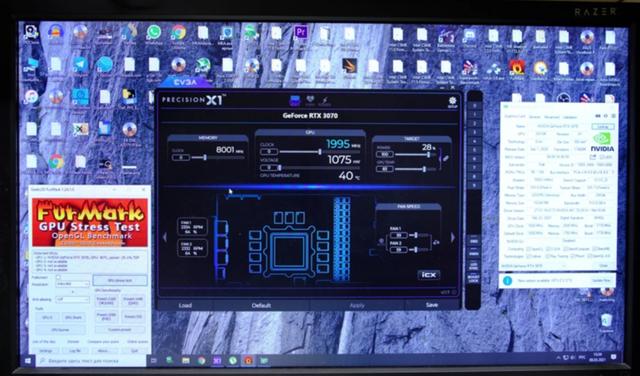Click the power/temp target link icon
The image size is (640, 376).
tap(446, 158)
